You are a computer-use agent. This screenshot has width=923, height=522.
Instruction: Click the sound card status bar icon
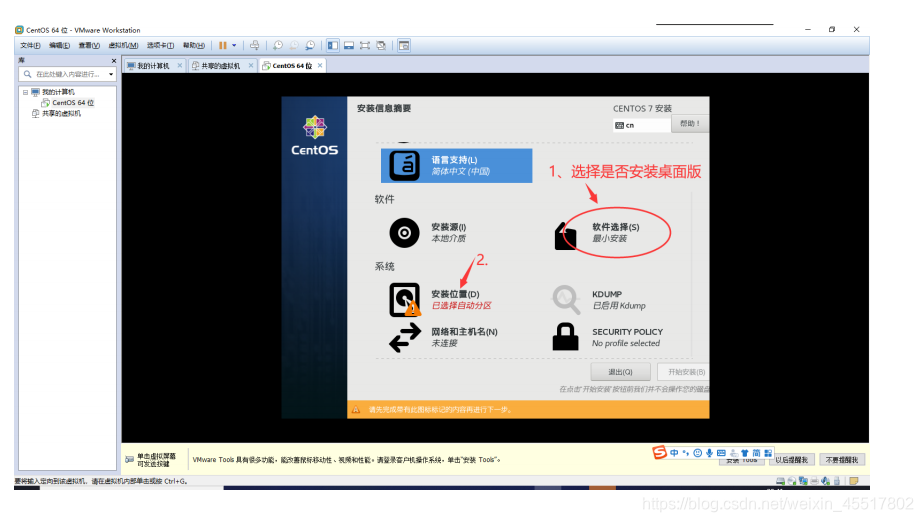[x=825, y=481]
